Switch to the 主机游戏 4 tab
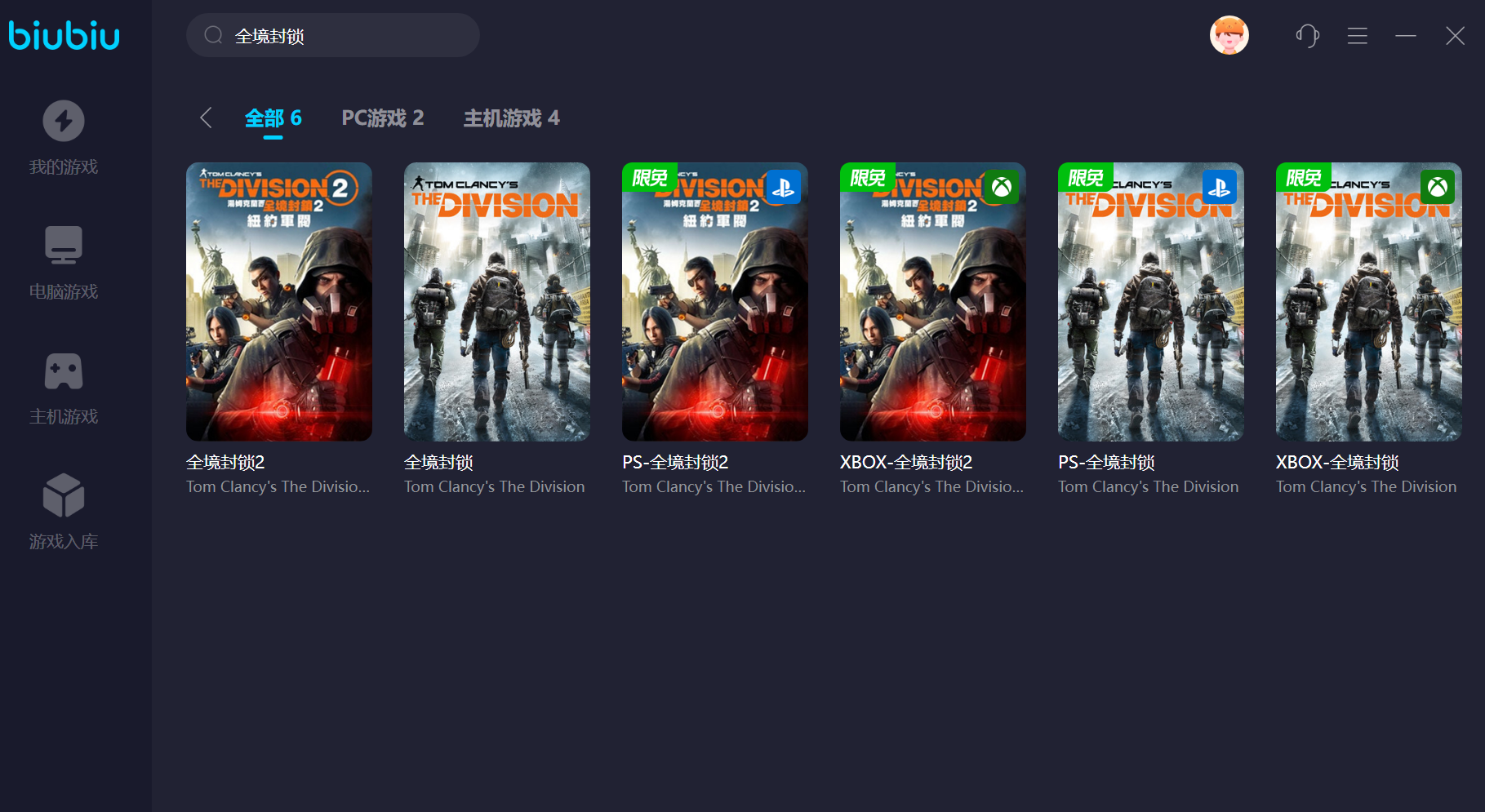This screenshot has width=1485, height=812. click(x=511, y=118)
